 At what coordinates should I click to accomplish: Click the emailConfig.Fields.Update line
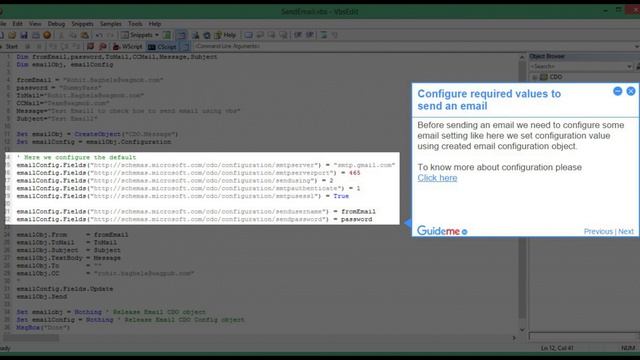pyautogui.click(x=65, y=289)
